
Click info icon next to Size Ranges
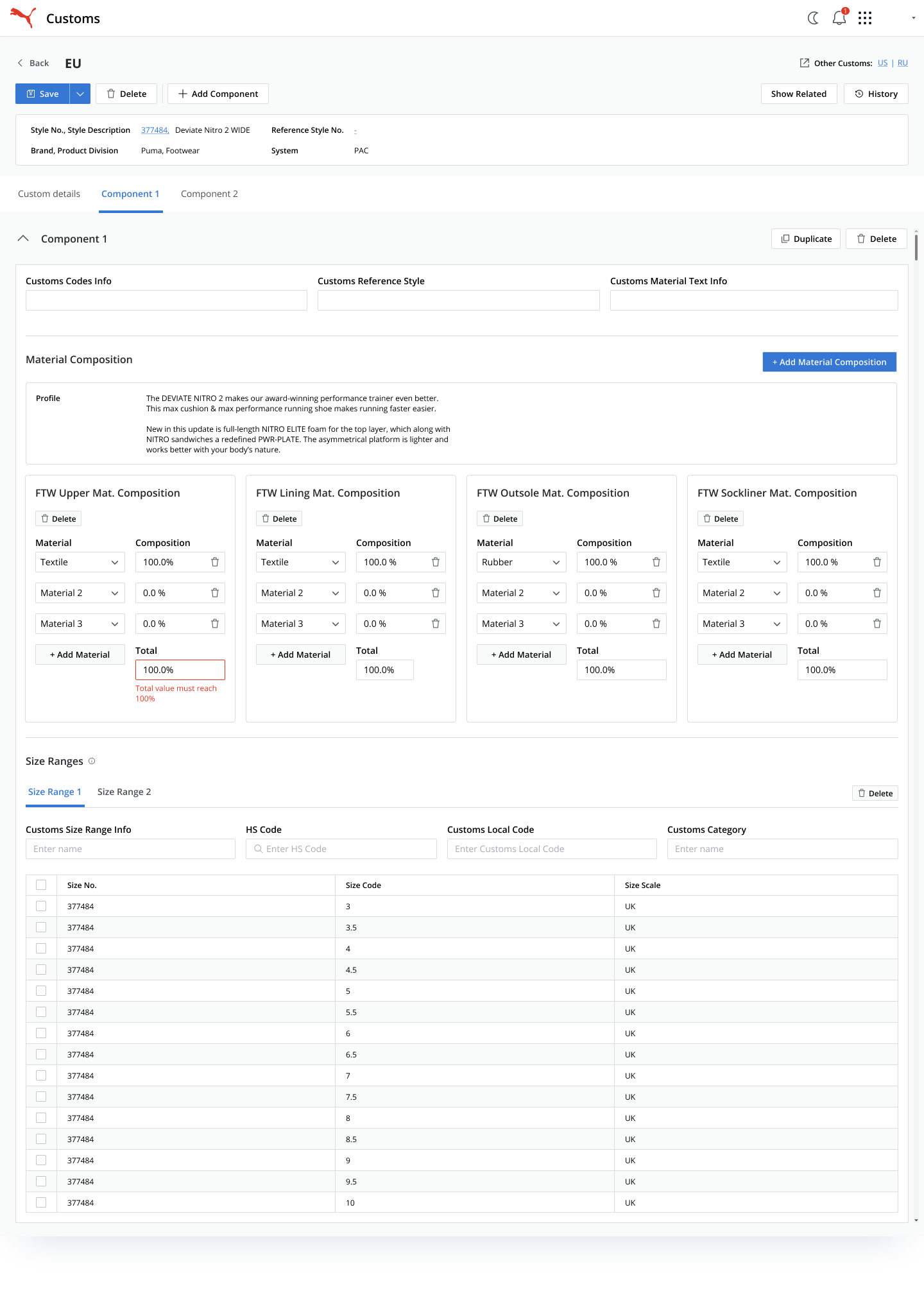pos(92,761)
